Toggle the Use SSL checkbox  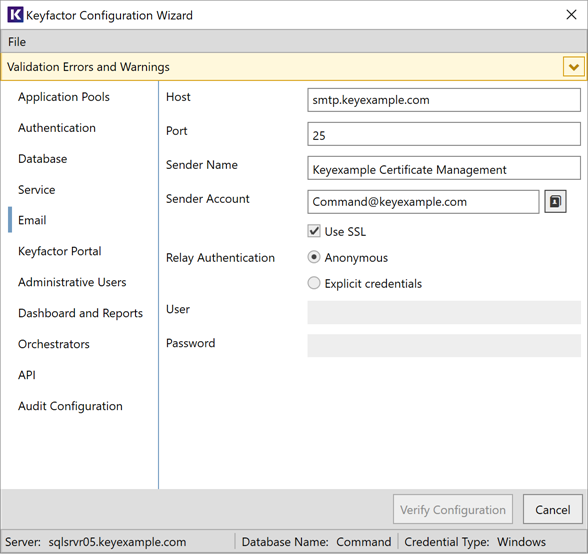point(314,231)
